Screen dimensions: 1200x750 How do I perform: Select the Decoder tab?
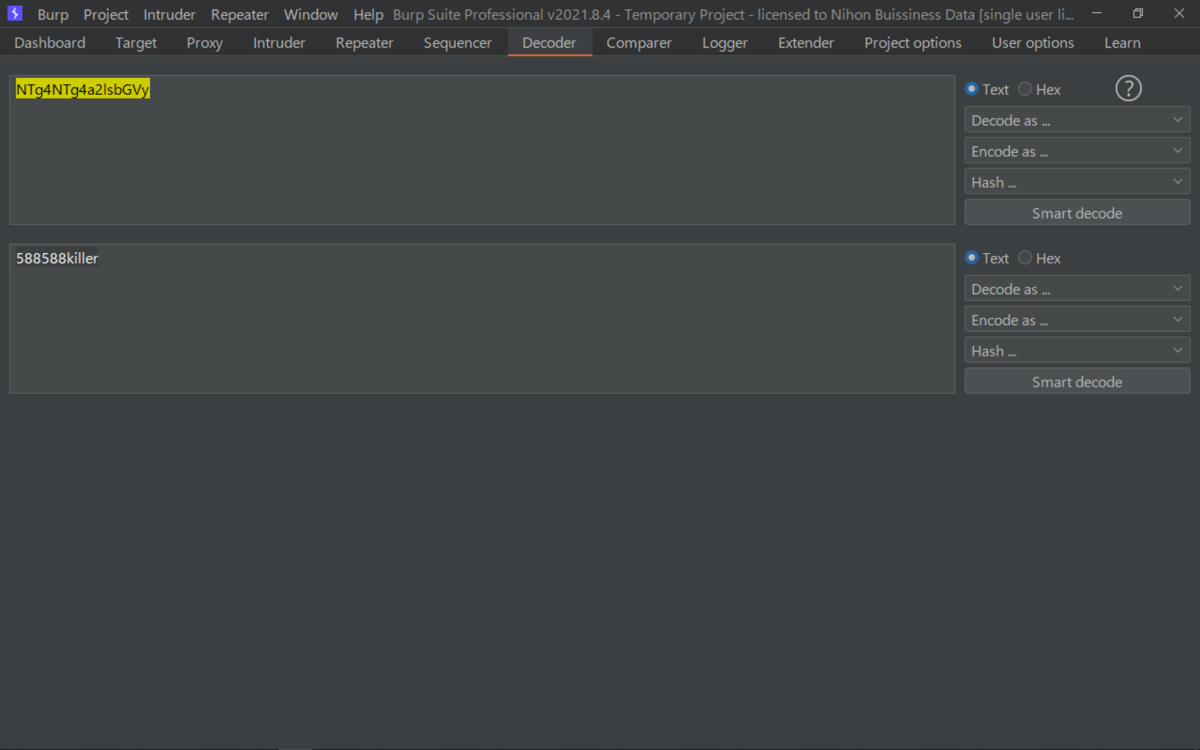click(550, 43)
